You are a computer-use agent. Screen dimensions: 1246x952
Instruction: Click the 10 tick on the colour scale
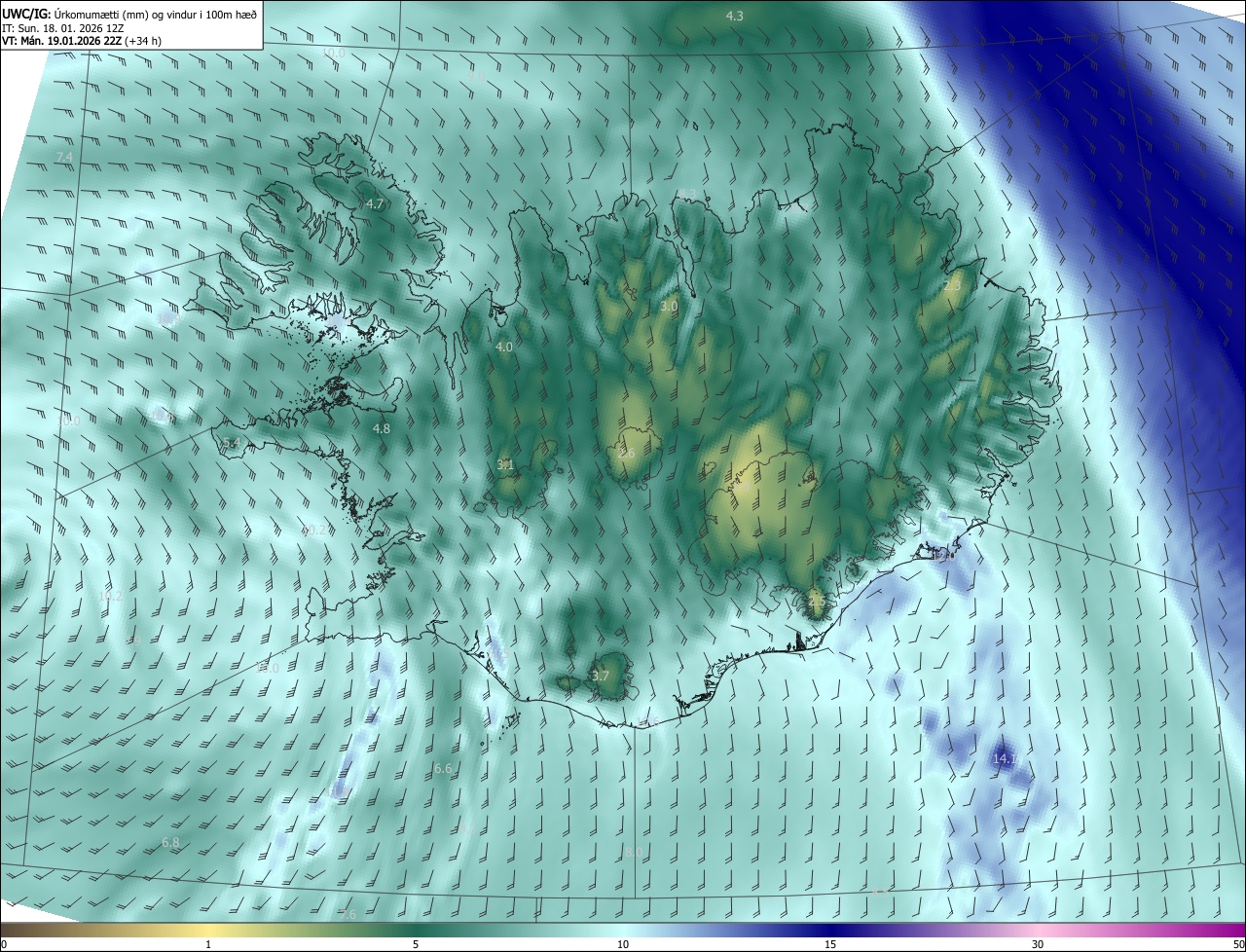click(x=623, y=945)
